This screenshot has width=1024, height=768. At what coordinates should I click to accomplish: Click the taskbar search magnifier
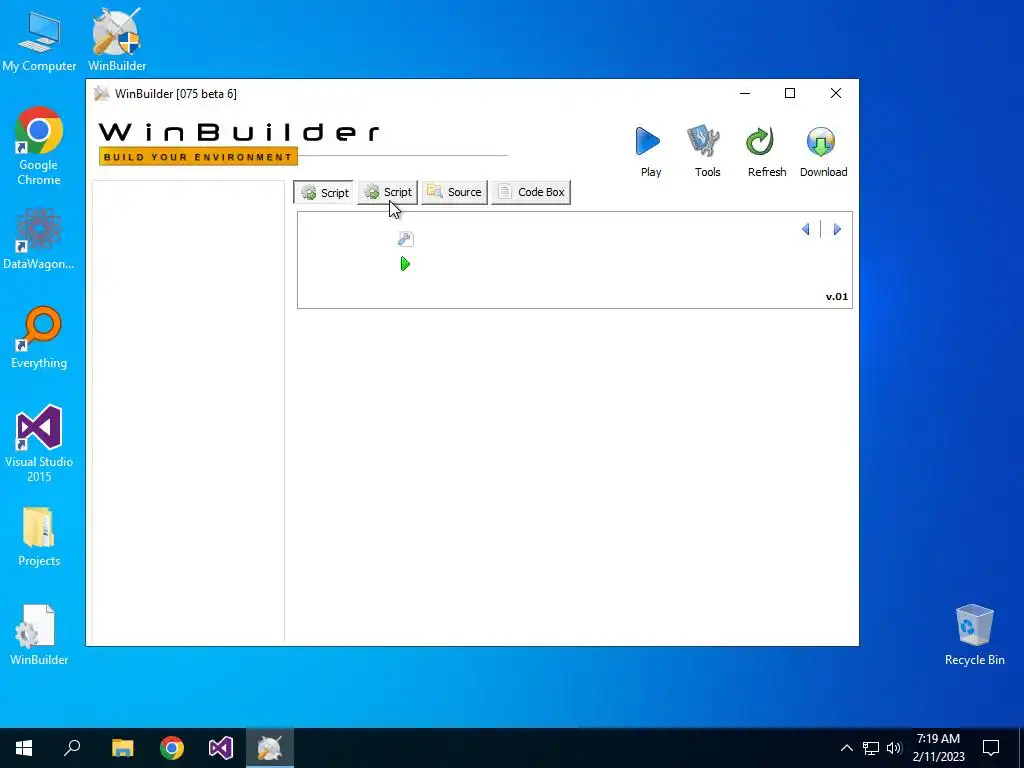click(x=72, y=748)
